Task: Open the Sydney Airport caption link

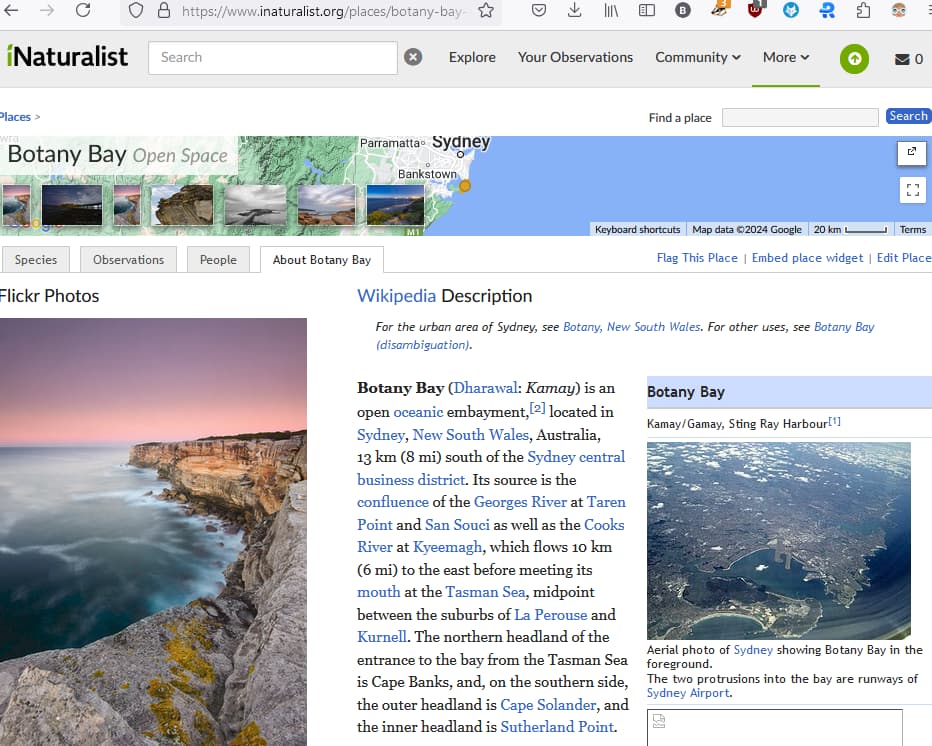Action: [x=688, y=693]
